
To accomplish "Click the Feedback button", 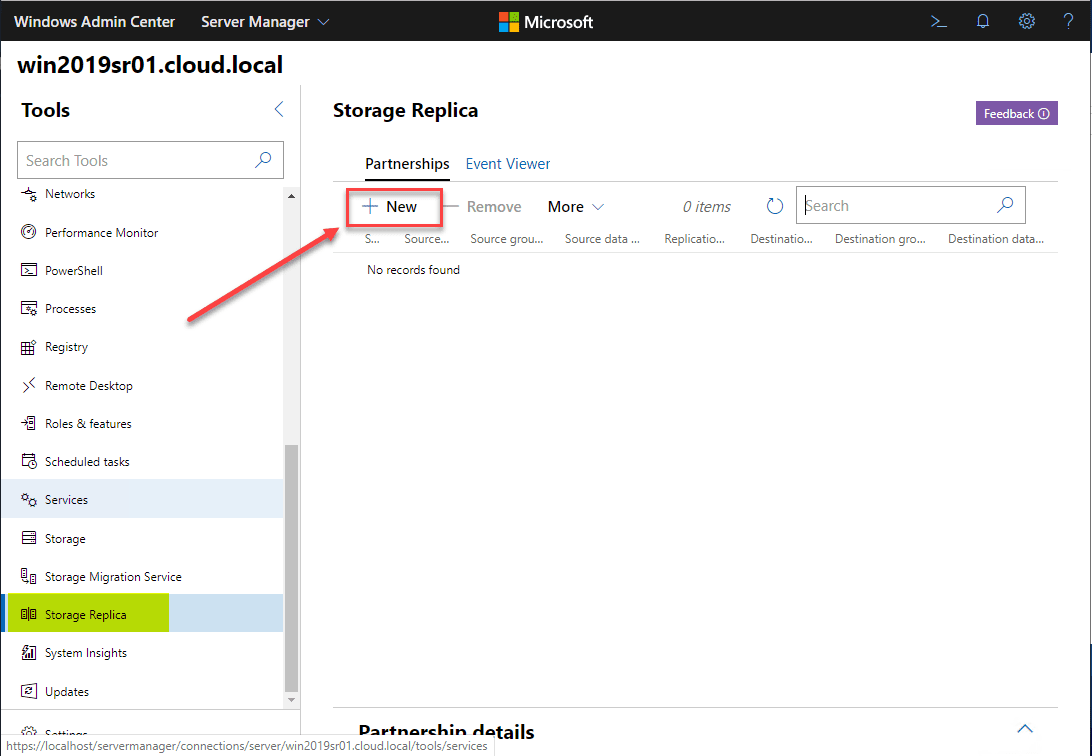I will click(1016, 114).
